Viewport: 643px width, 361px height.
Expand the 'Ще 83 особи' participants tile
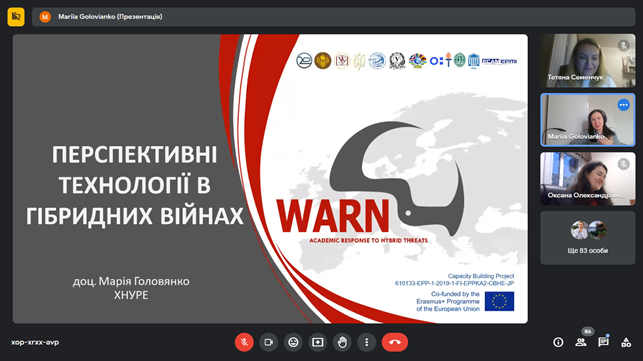[x=588, y=238]
